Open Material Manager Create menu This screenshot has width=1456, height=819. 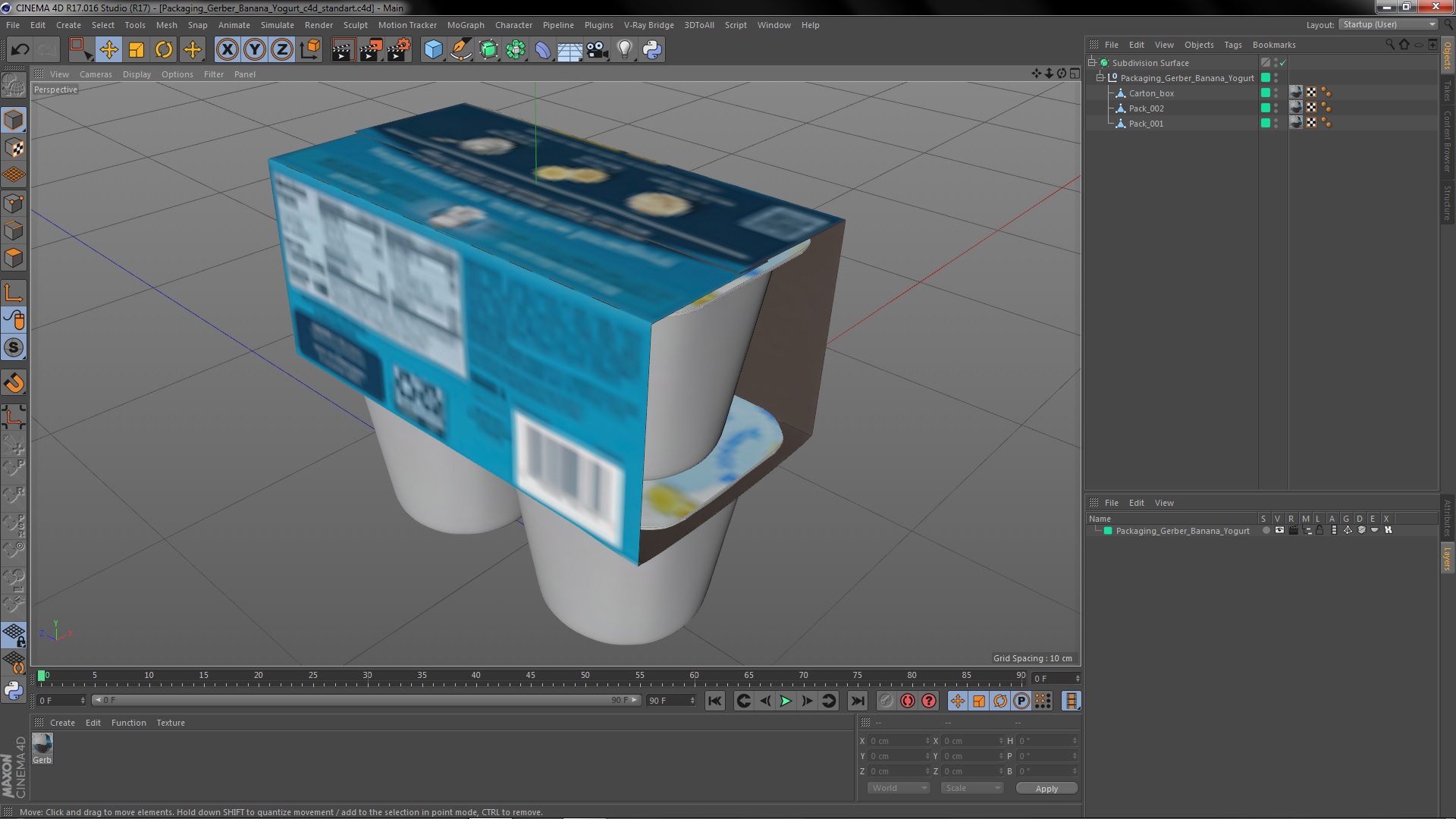[62, 723]
